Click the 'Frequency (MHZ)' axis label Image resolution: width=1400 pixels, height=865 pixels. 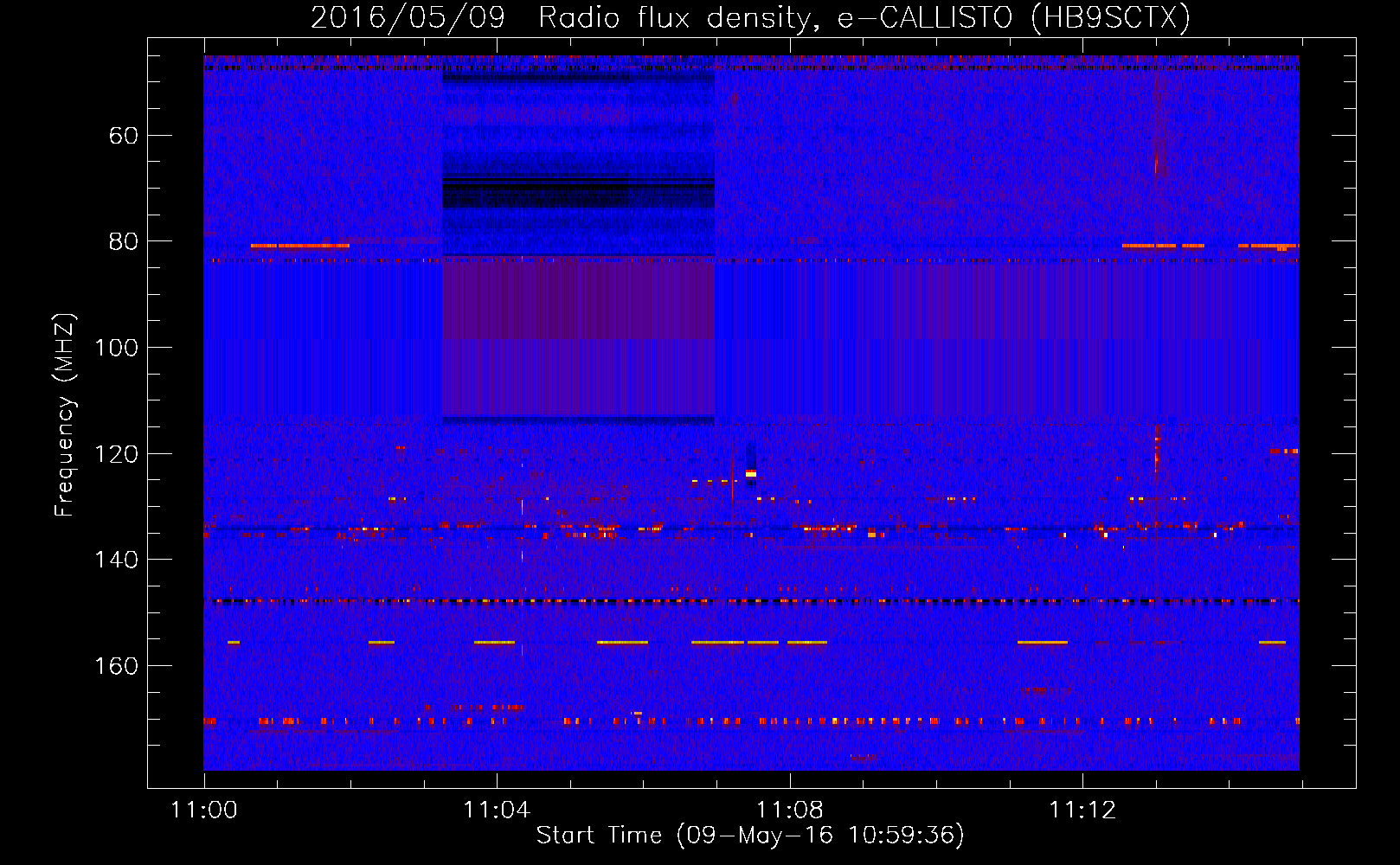point(64,415)
